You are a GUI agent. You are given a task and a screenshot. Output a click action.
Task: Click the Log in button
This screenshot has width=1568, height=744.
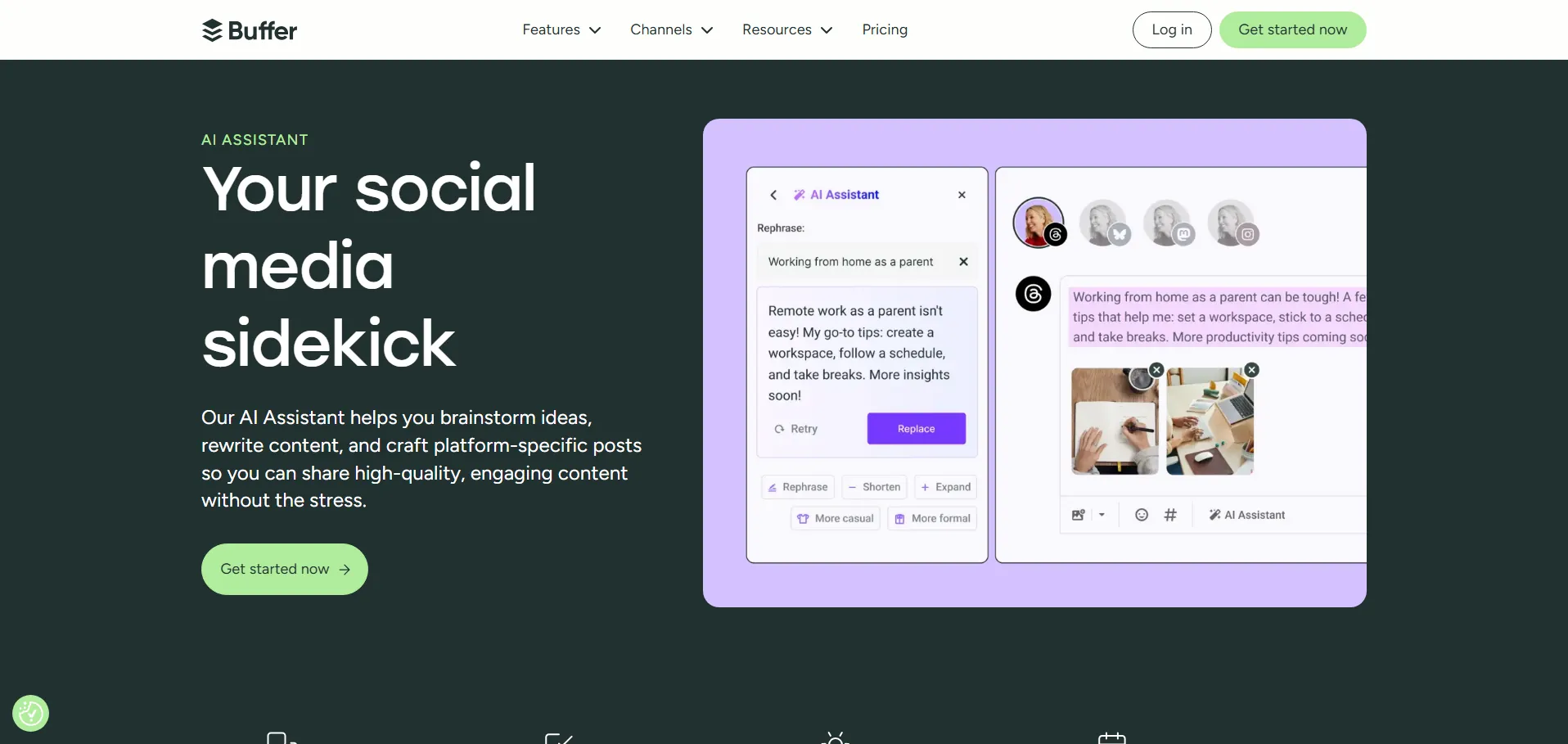[x=1172, y=29]
